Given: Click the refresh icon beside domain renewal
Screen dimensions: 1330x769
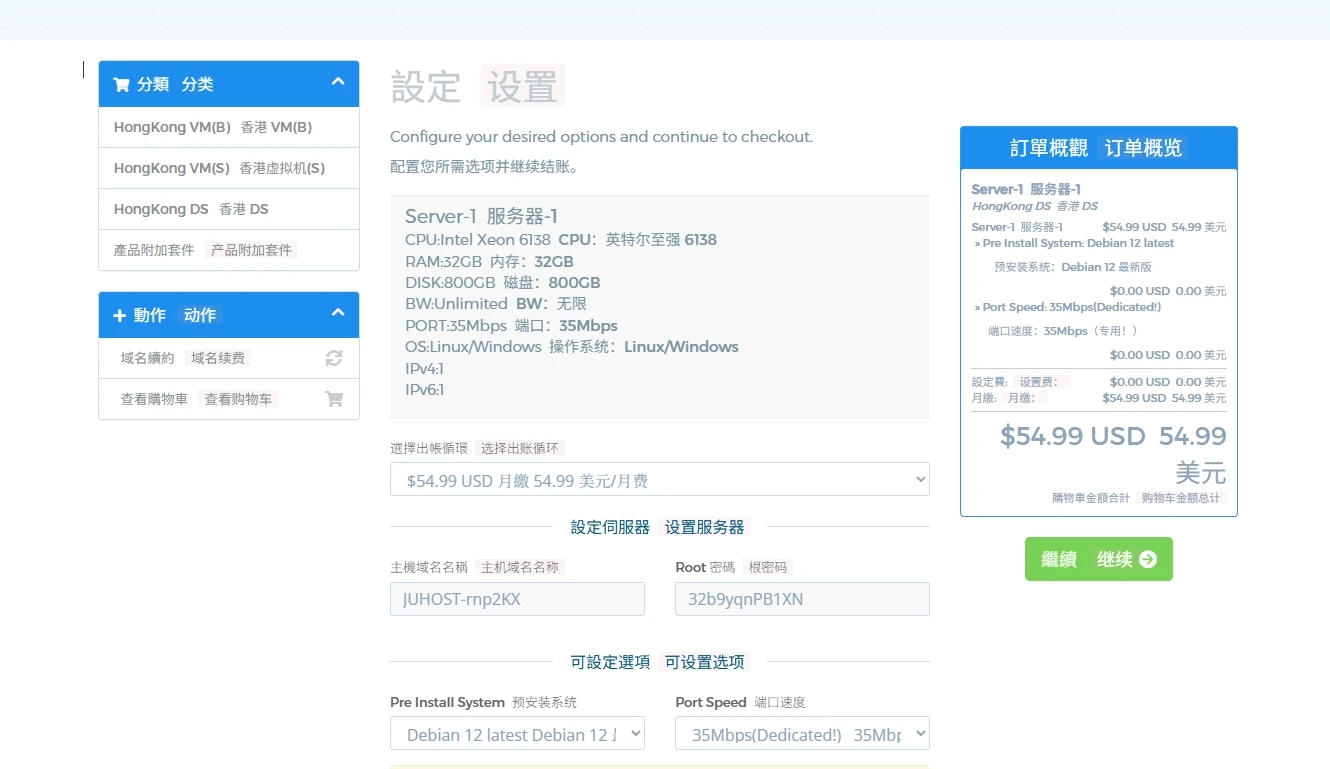Looking at the screenshot, I should click(x=334, y=358).
